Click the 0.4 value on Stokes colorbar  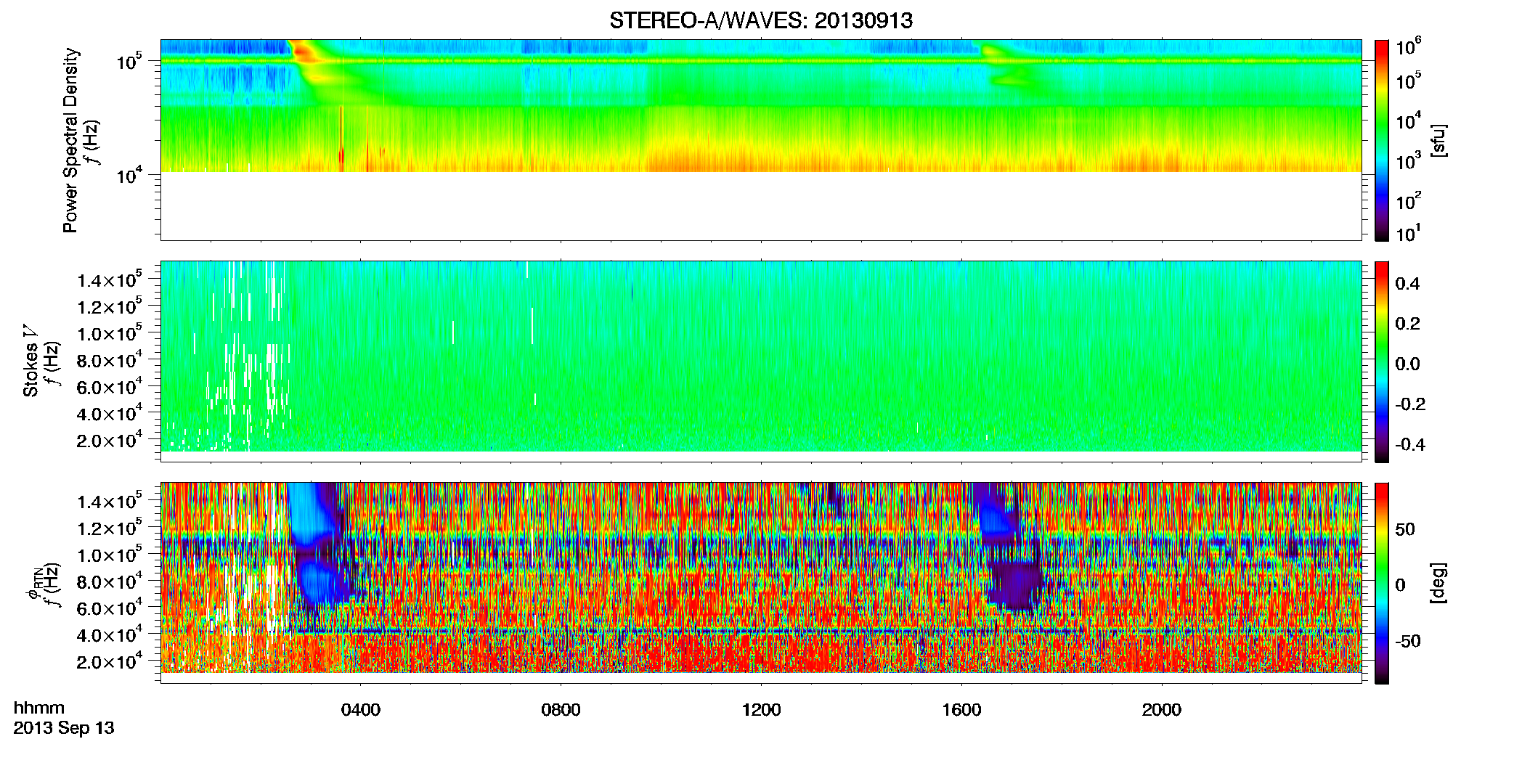click(1407, 284)
